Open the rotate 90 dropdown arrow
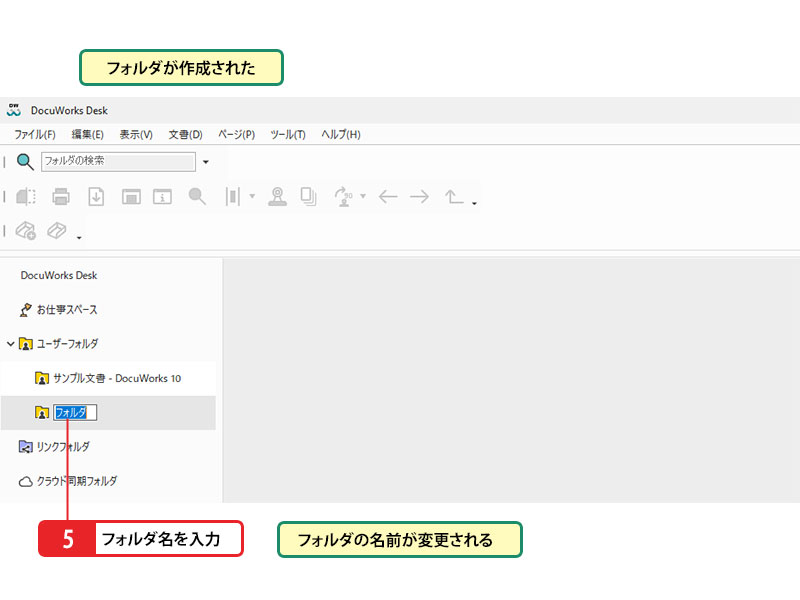Viewport: 800px width, 600px height. (363, 196)
